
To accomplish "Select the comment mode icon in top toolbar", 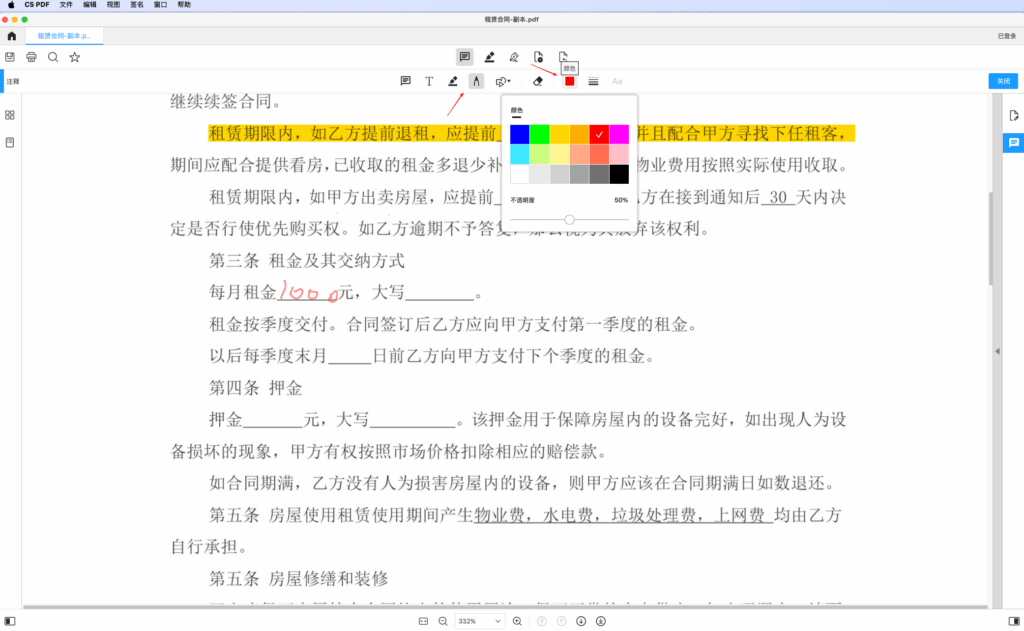I will click(465, 57).
